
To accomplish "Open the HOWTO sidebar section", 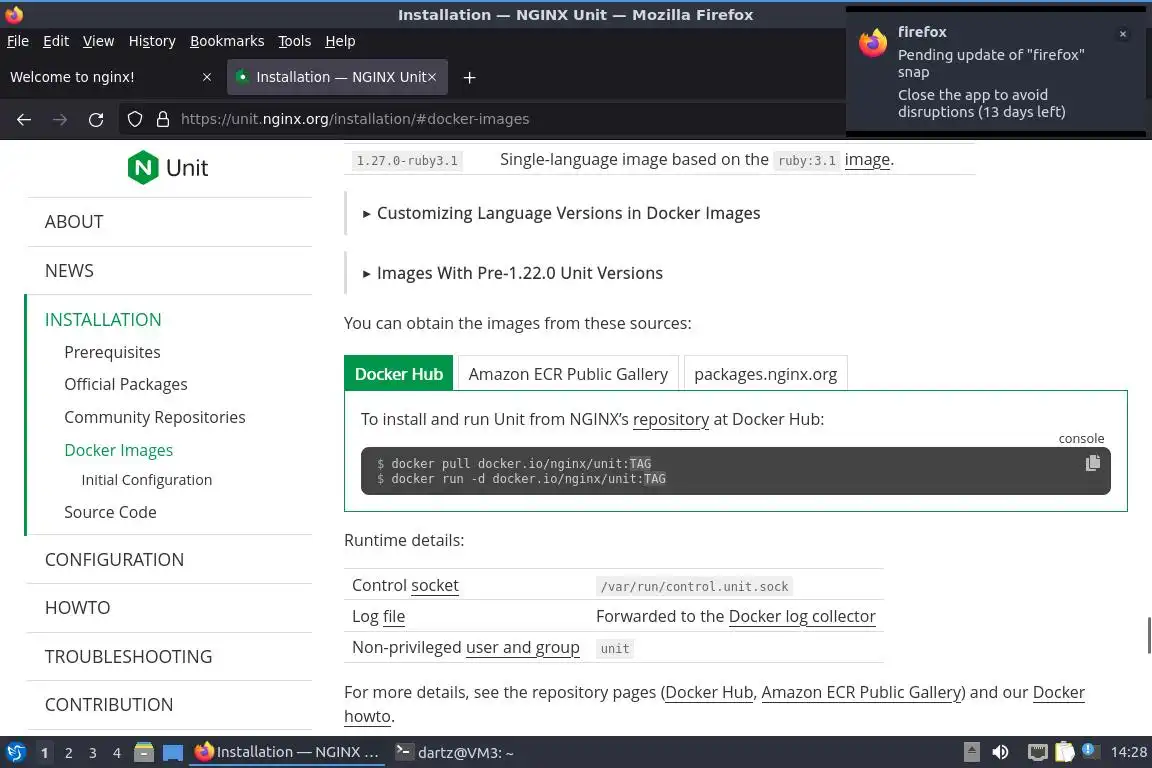I will point(77,608).
